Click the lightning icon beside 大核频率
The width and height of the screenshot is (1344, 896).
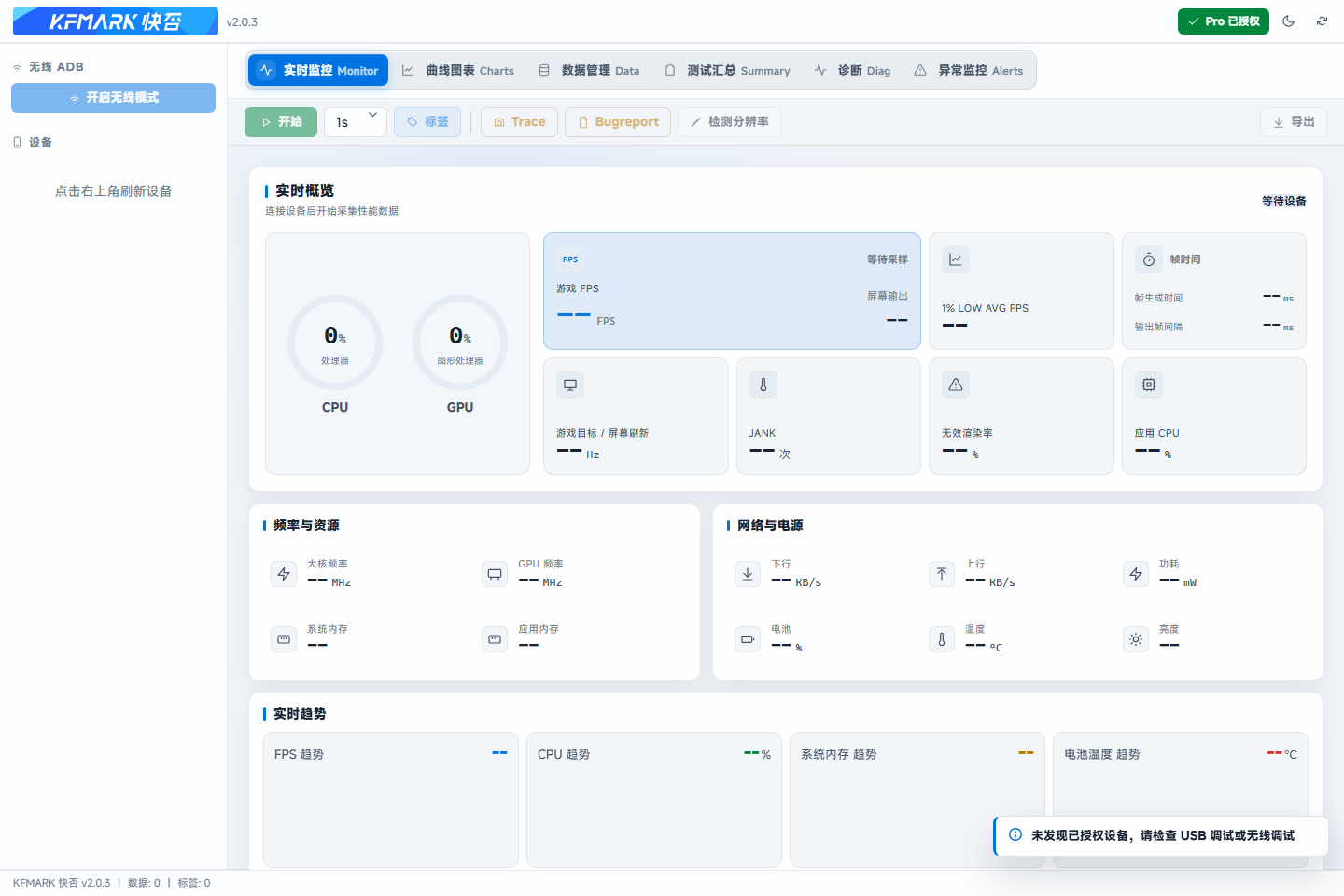tap(284, 574)
